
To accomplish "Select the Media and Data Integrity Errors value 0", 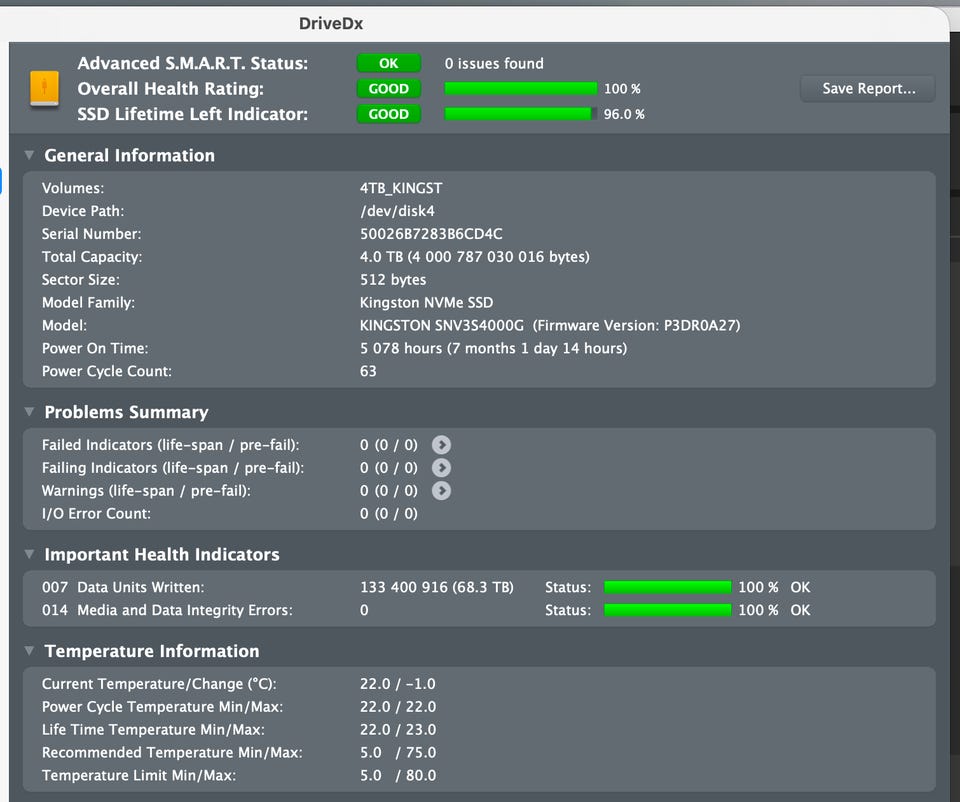I will click(x=364, y=610).
